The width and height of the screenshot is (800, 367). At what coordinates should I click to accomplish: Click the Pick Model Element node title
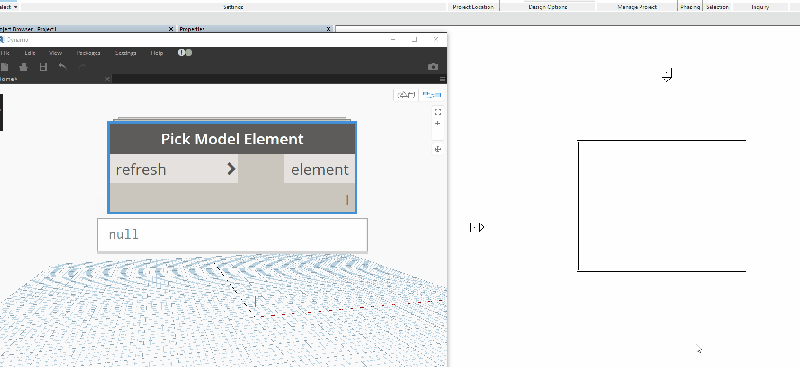pyautogui.click(x=232, y=139)
